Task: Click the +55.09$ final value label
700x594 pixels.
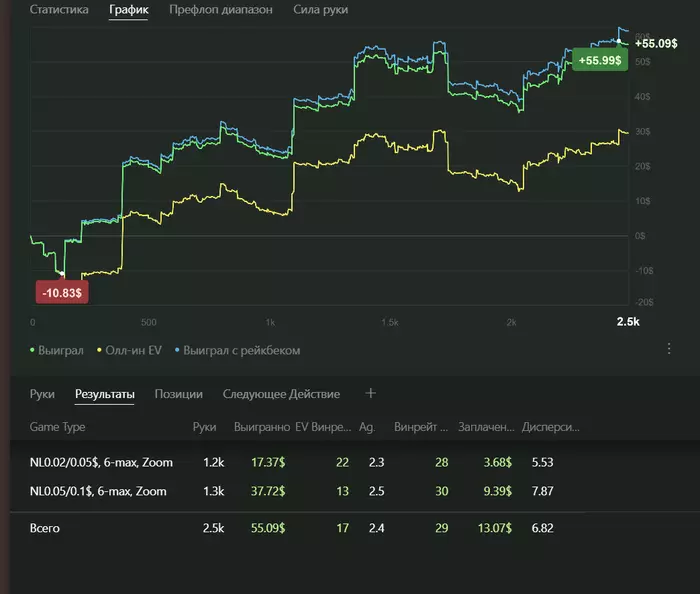Action: 656,43
